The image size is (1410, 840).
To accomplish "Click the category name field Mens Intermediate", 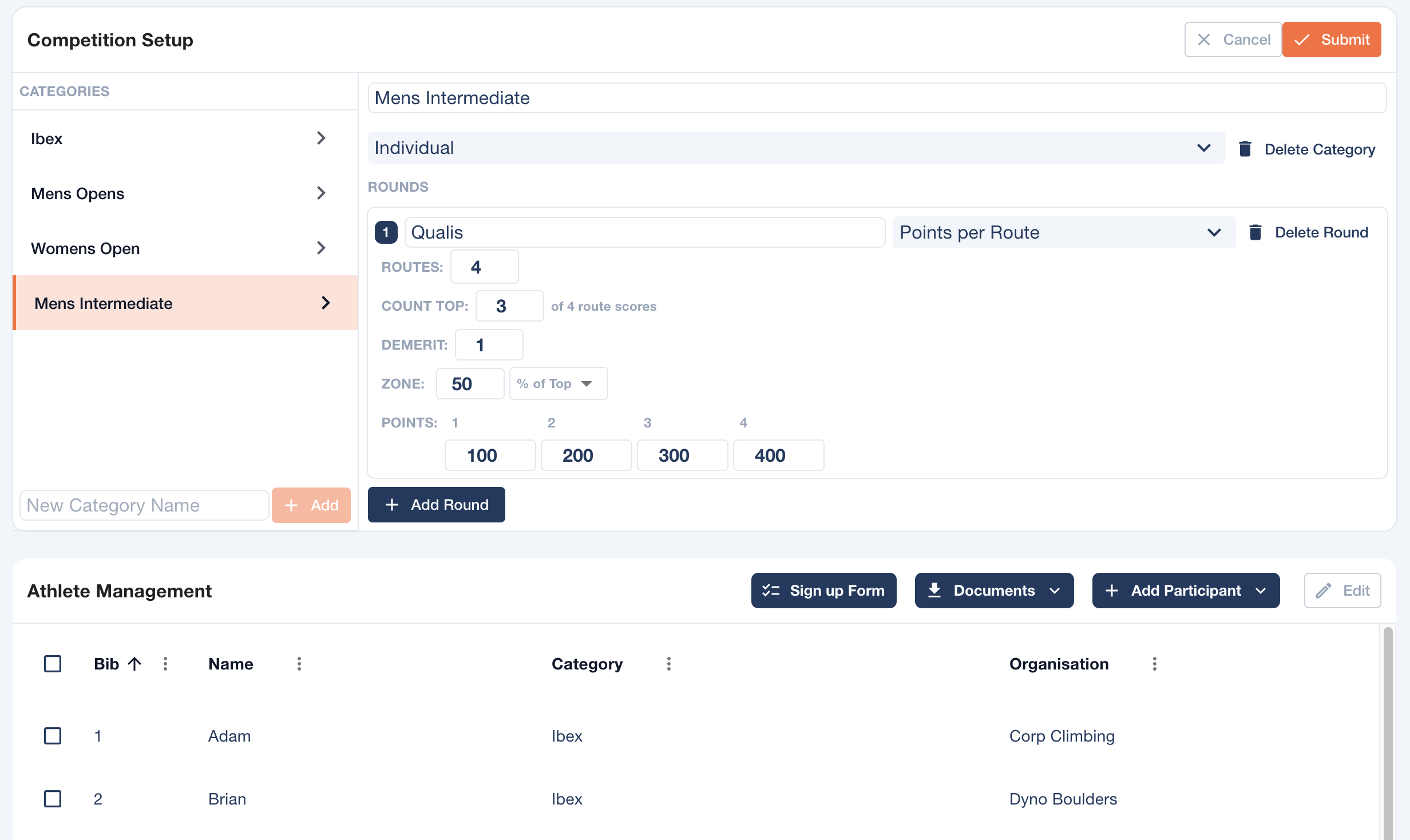I will (x=877, y=98).
